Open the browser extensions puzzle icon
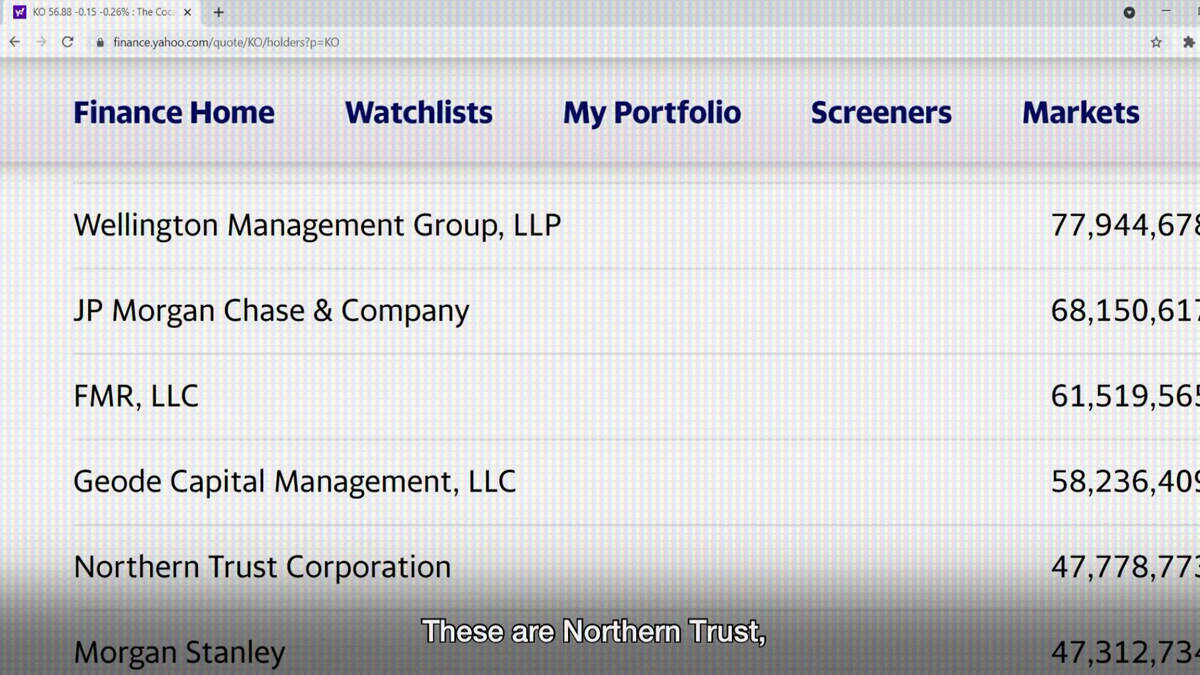This screenshot has height=675, width=1200. (1188, 42)
